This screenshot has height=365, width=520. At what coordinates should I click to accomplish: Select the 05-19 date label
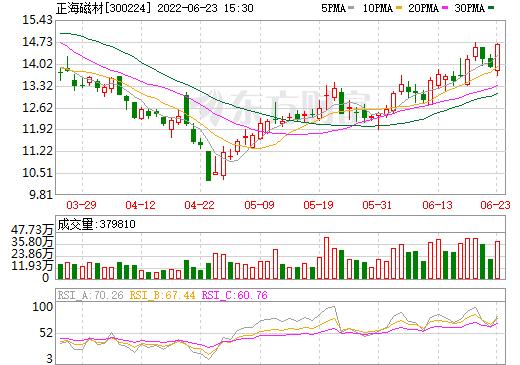click(x=318, y=205)
